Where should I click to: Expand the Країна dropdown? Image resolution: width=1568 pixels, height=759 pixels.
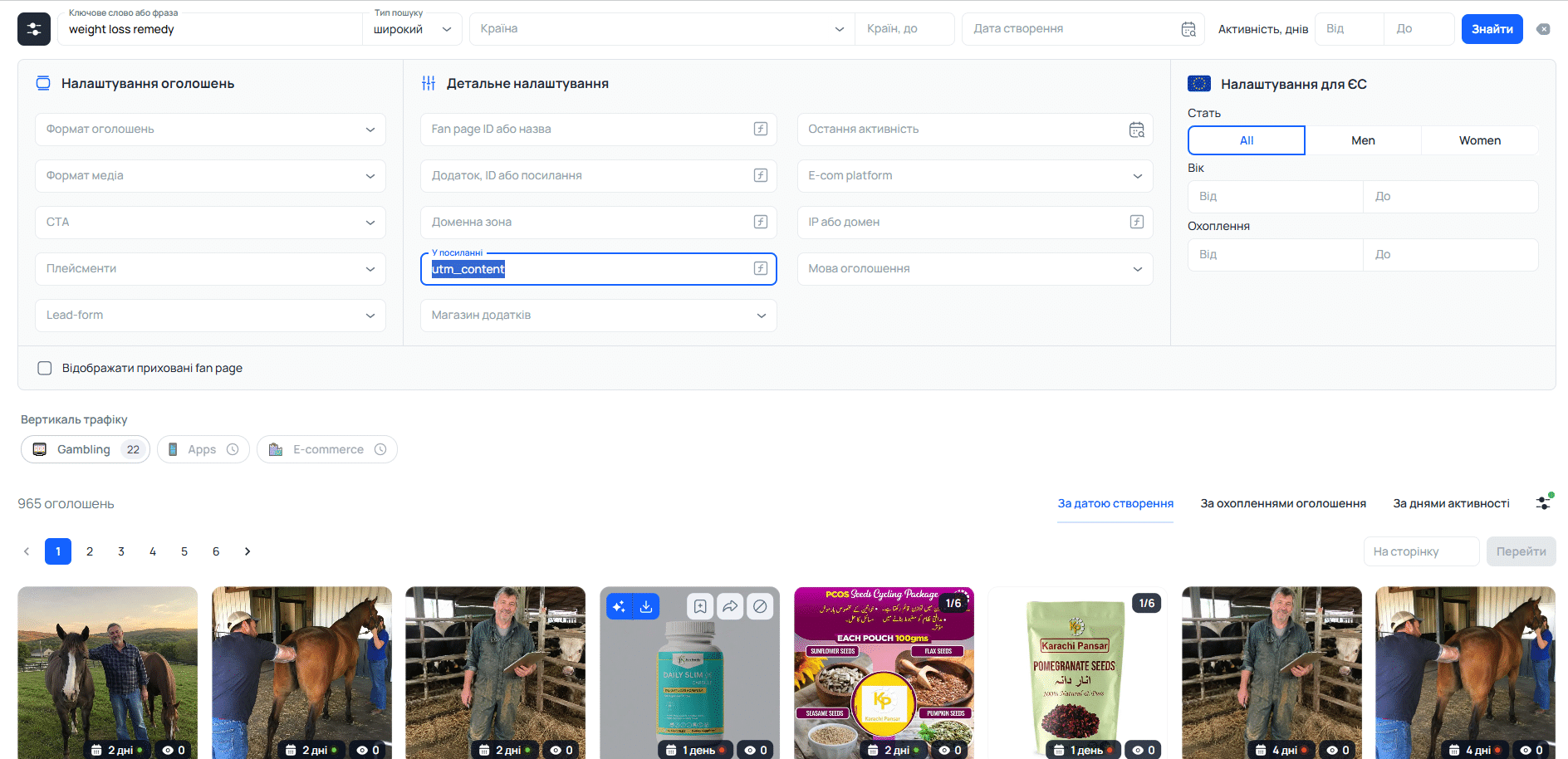pos(662,29)
